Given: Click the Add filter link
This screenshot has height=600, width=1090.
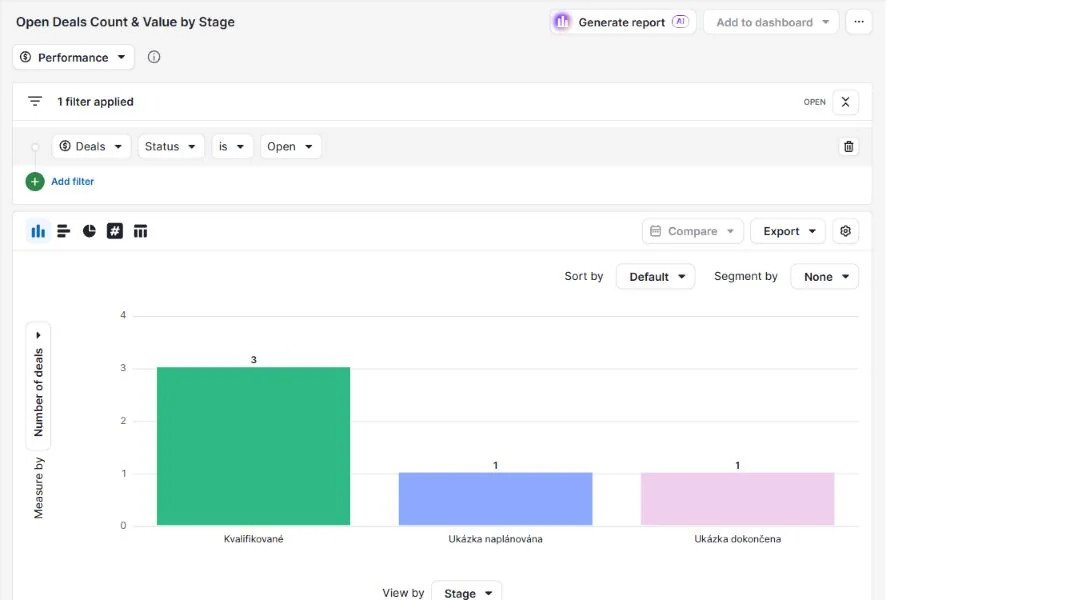Looking at the screenshot, I should click(72, 181).
